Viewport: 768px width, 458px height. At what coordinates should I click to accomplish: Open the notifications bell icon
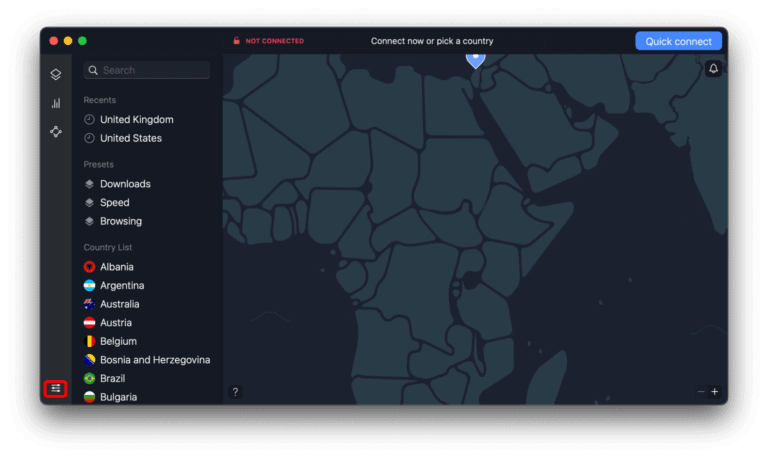point(713,68)
